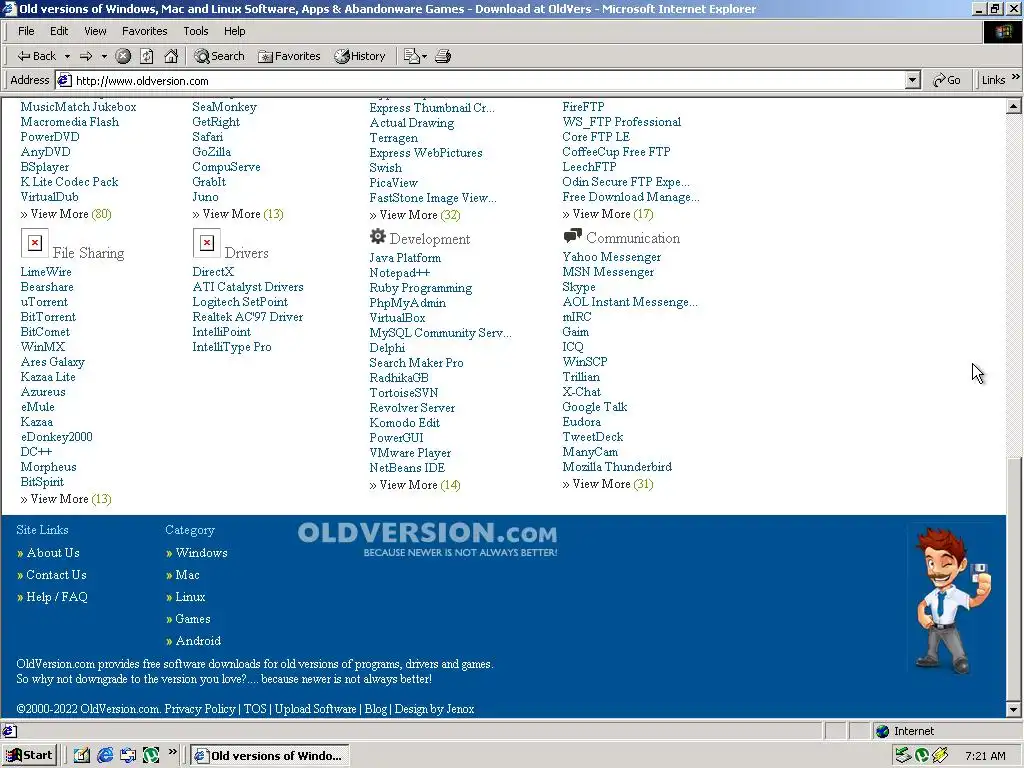This screenshot has width=1024, height=768.
Task: Click the Development gear icon
Action: pos(377,236)
